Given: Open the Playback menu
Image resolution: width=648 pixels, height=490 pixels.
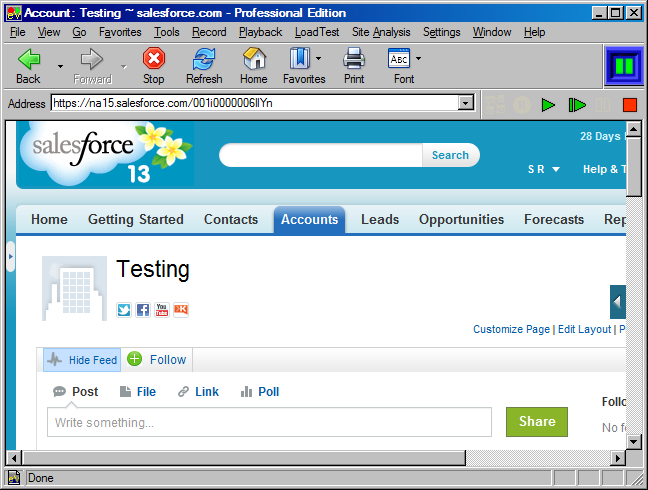Looking at the screenshot, I should pyautogui.click(x=260, y=32).
